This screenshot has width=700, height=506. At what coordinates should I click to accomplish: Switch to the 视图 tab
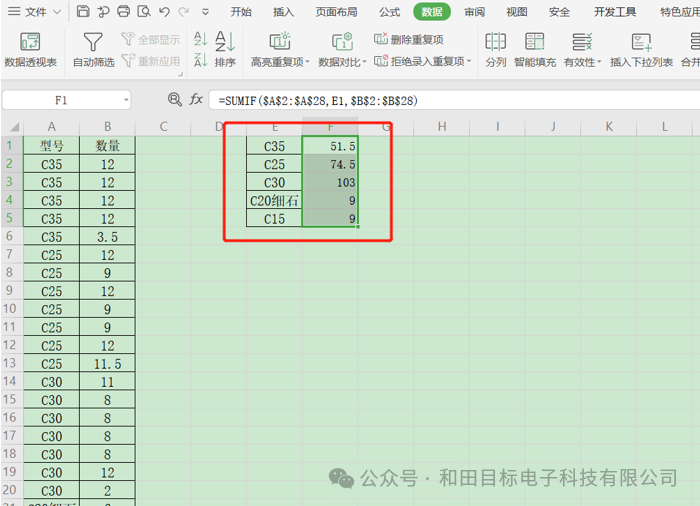click(x=517, y=12)
